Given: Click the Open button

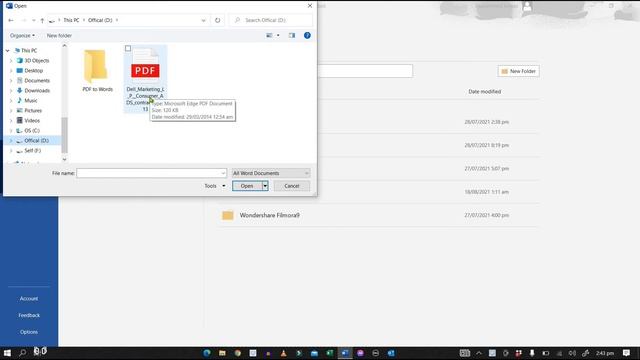Looking at the screenshot, I should pyautogui.click(x=247, y=186).
